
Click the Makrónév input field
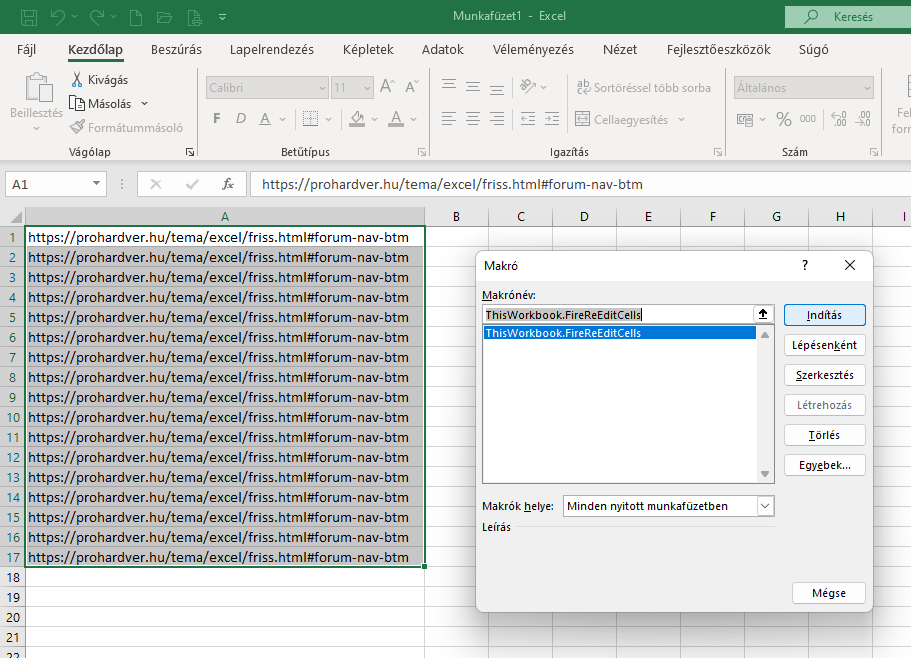click(x=617, y=315)
